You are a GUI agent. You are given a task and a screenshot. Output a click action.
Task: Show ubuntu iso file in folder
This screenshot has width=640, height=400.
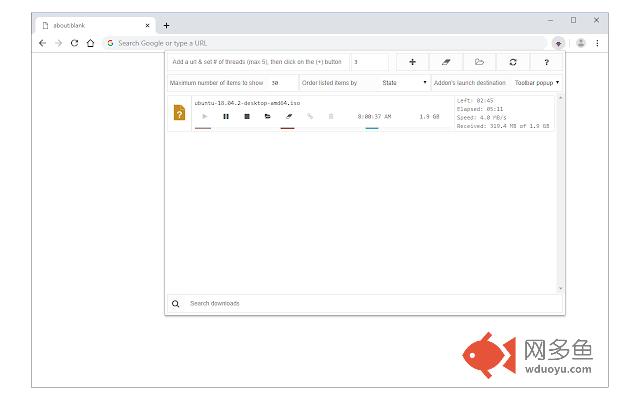coord(267,116)
